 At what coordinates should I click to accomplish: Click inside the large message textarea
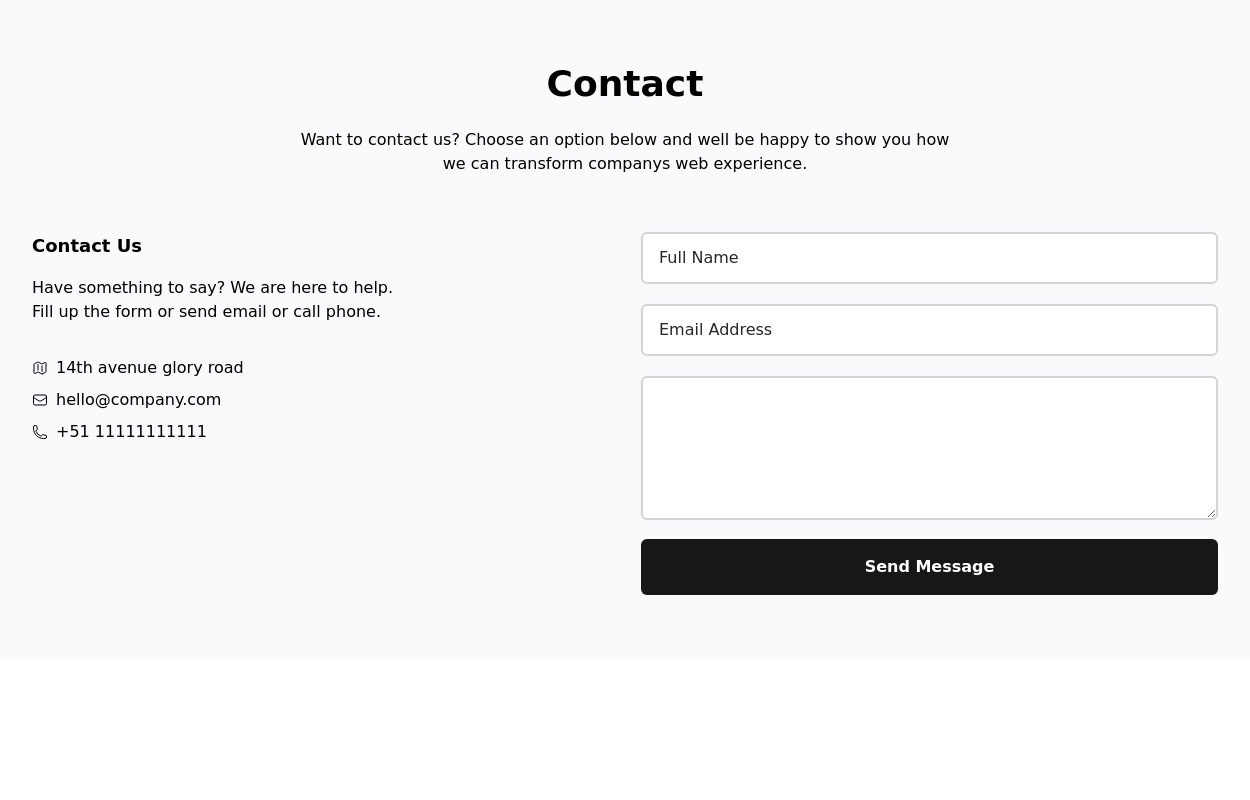929,448
